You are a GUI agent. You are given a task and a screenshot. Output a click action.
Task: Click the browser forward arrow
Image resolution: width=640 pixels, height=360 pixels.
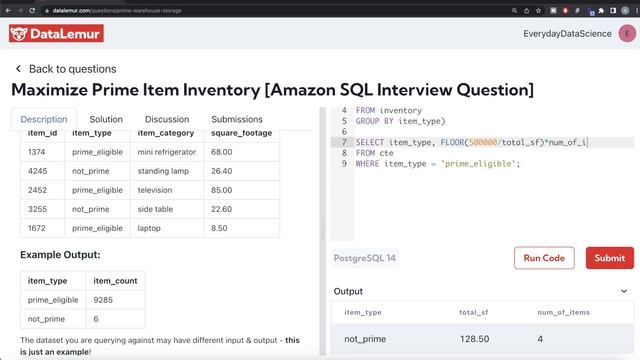[20, 11]
